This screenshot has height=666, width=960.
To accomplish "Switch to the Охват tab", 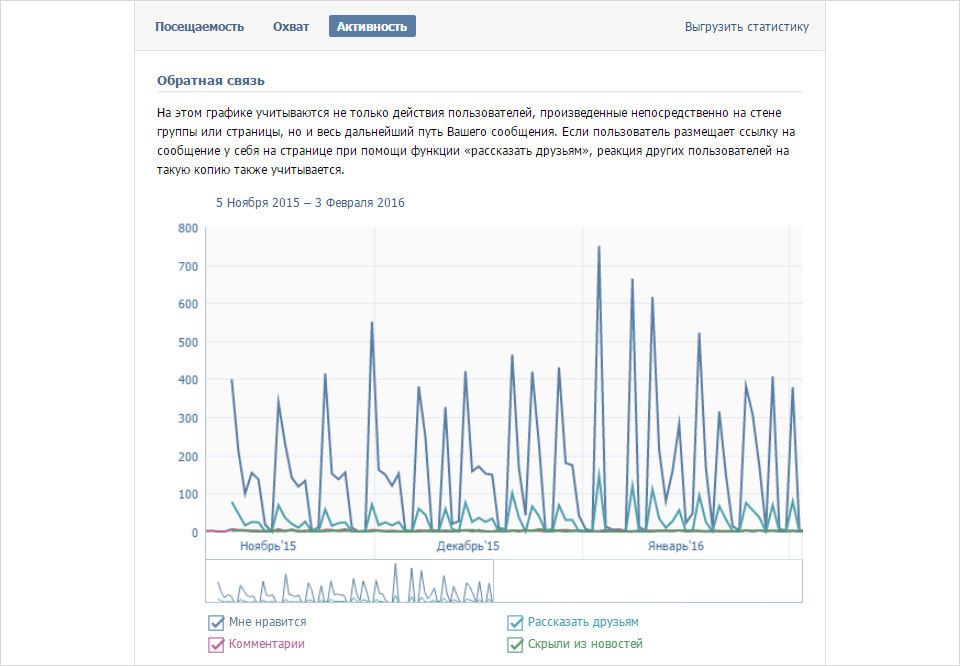I will [x=291, y=27].
